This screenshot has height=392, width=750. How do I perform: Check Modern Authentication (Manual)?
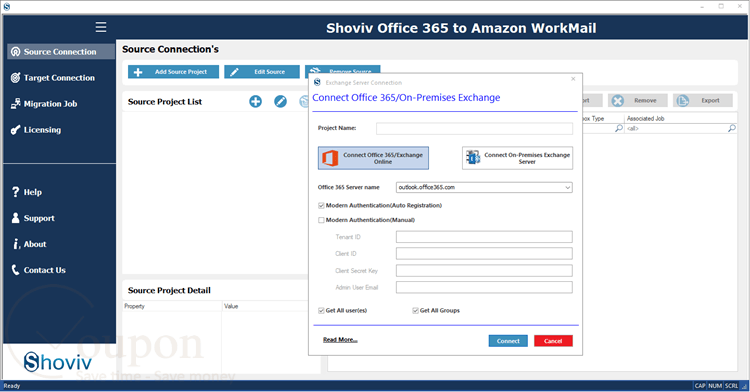pos(321,220)
